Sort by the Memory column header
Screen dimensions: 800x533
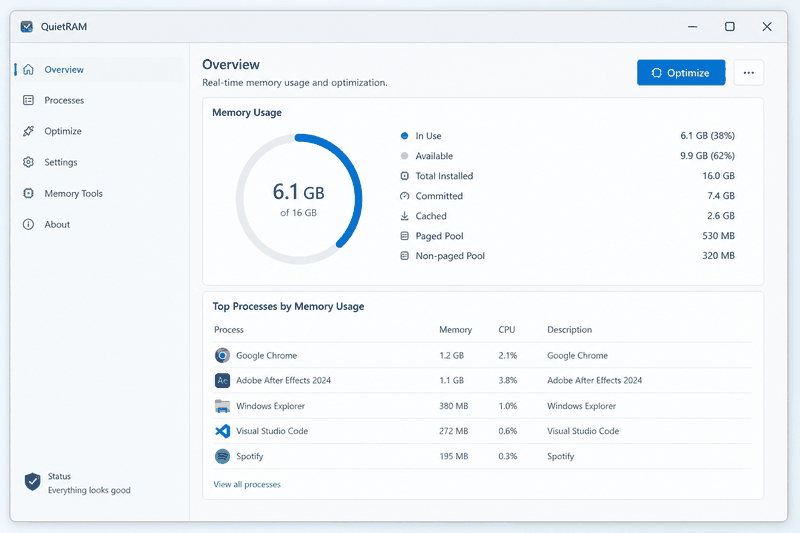coord(456,329)
